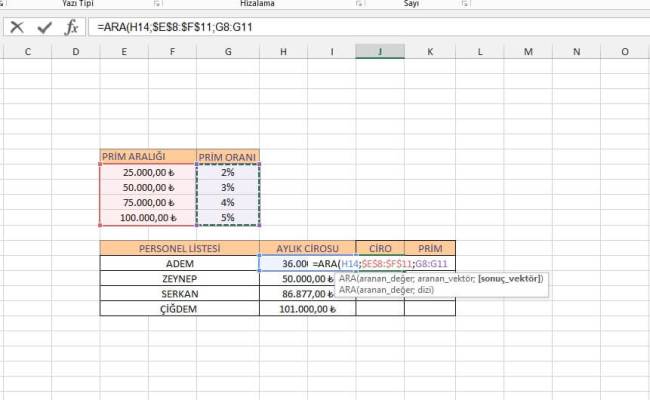Select the 4% rate cell

228,203
